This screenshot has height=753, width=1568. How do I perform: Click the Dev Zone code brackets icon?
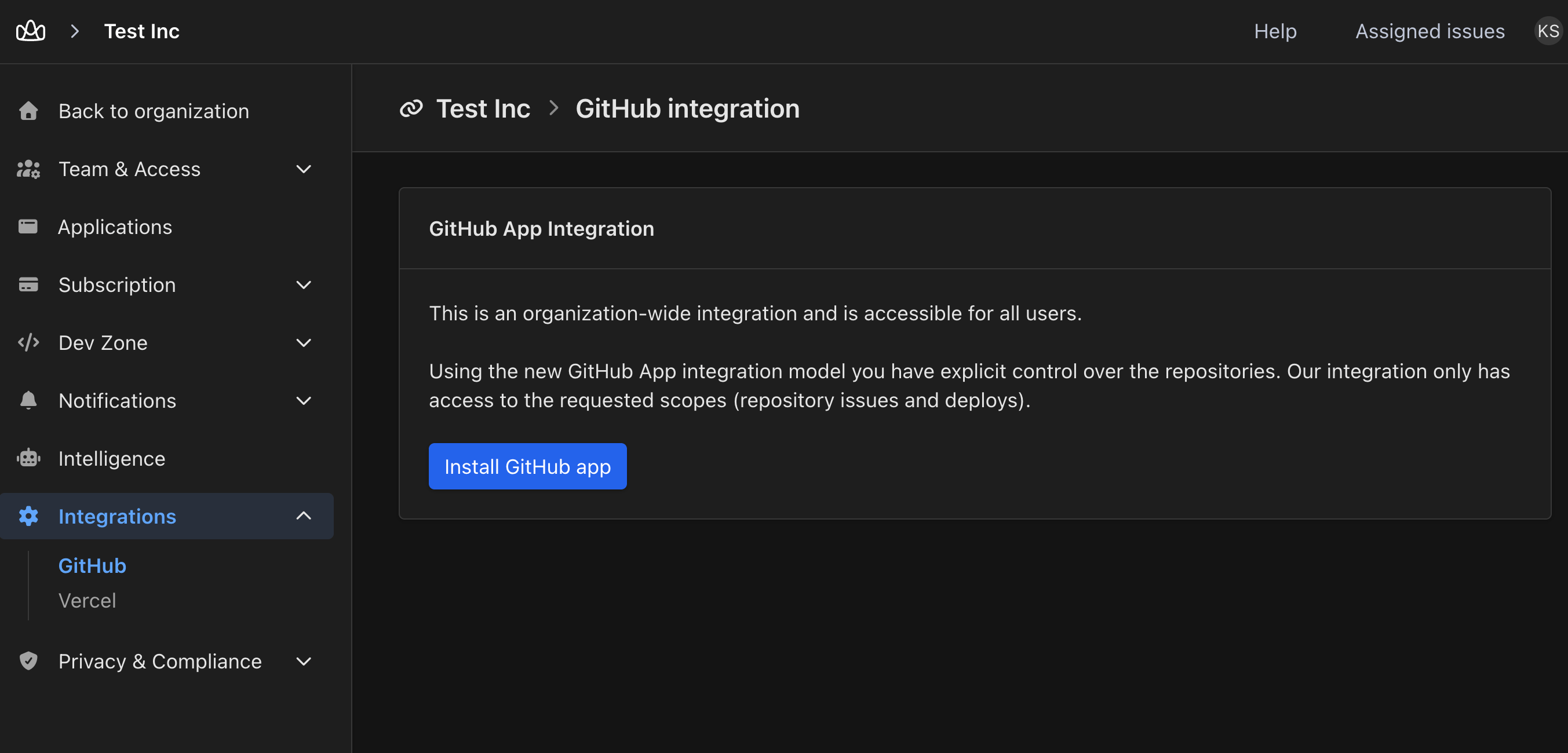pos(28,342)
